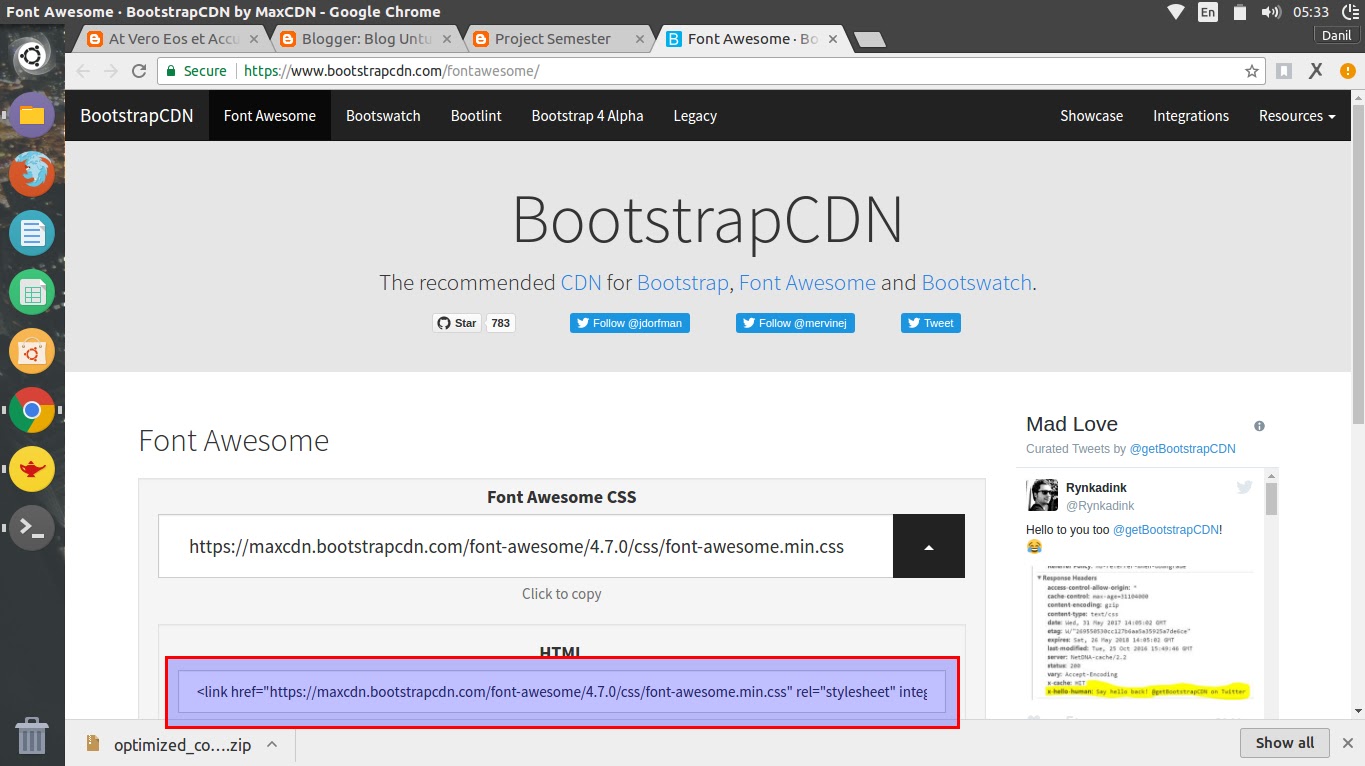This screenshot has height=766, width=1365.
Task: Click the Tweet button
Action: pyautogui.click(x=931, y=323)
